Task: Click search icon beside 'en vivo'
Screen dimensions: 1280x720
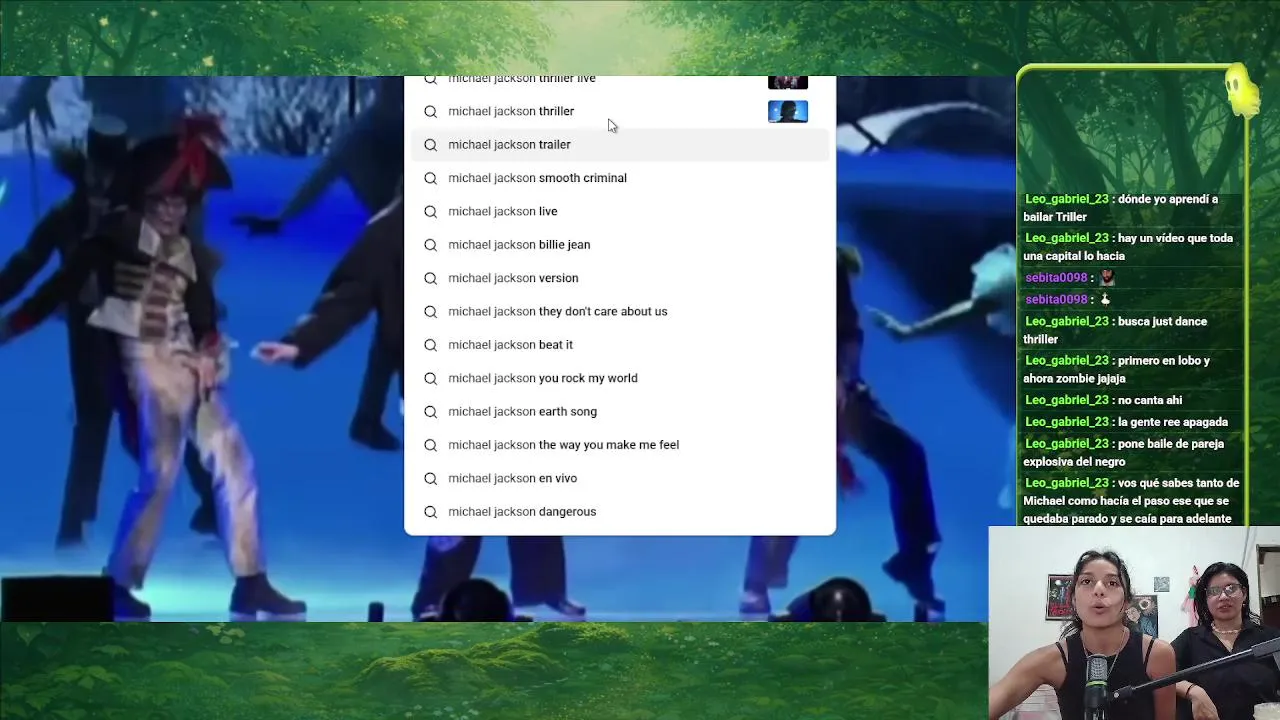Action: tap(430, 478)
